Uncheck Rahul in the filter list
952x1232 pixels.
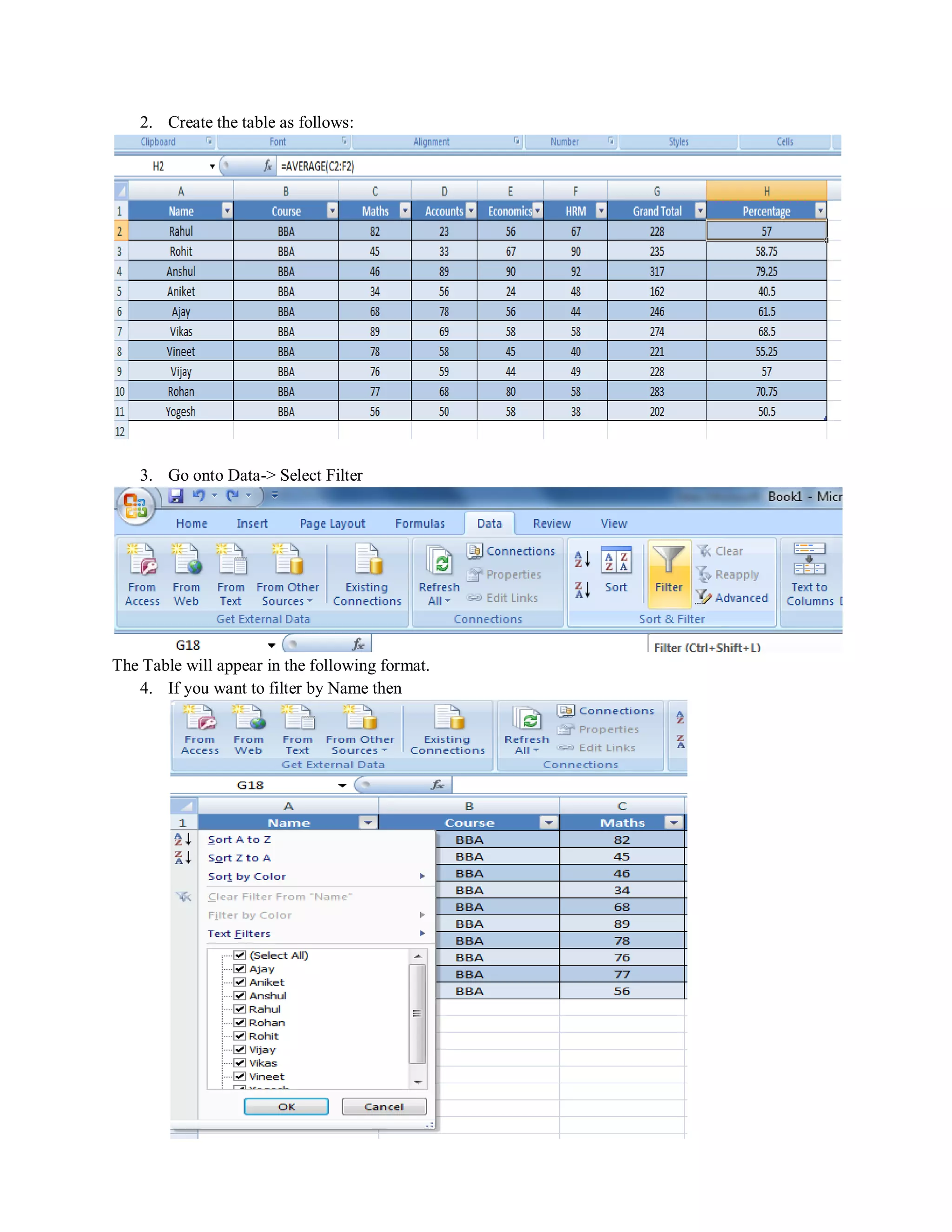(x=240, y=1009)
